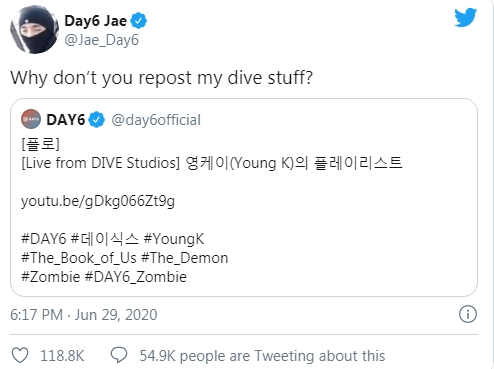494x369 pixels.
Task: Open Day6 Jae's profile picture
Action: pos(34,29)
